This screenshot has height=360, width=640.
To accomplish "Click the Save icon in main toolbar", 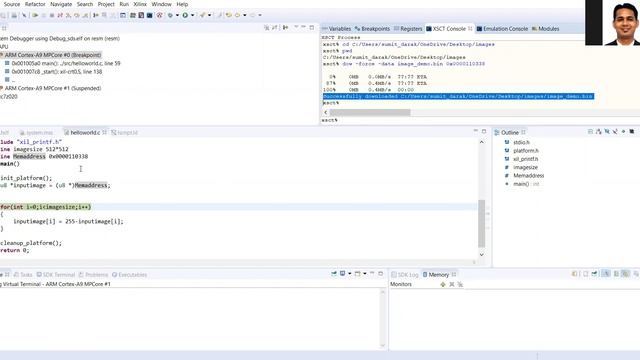I will pos(14,15).
